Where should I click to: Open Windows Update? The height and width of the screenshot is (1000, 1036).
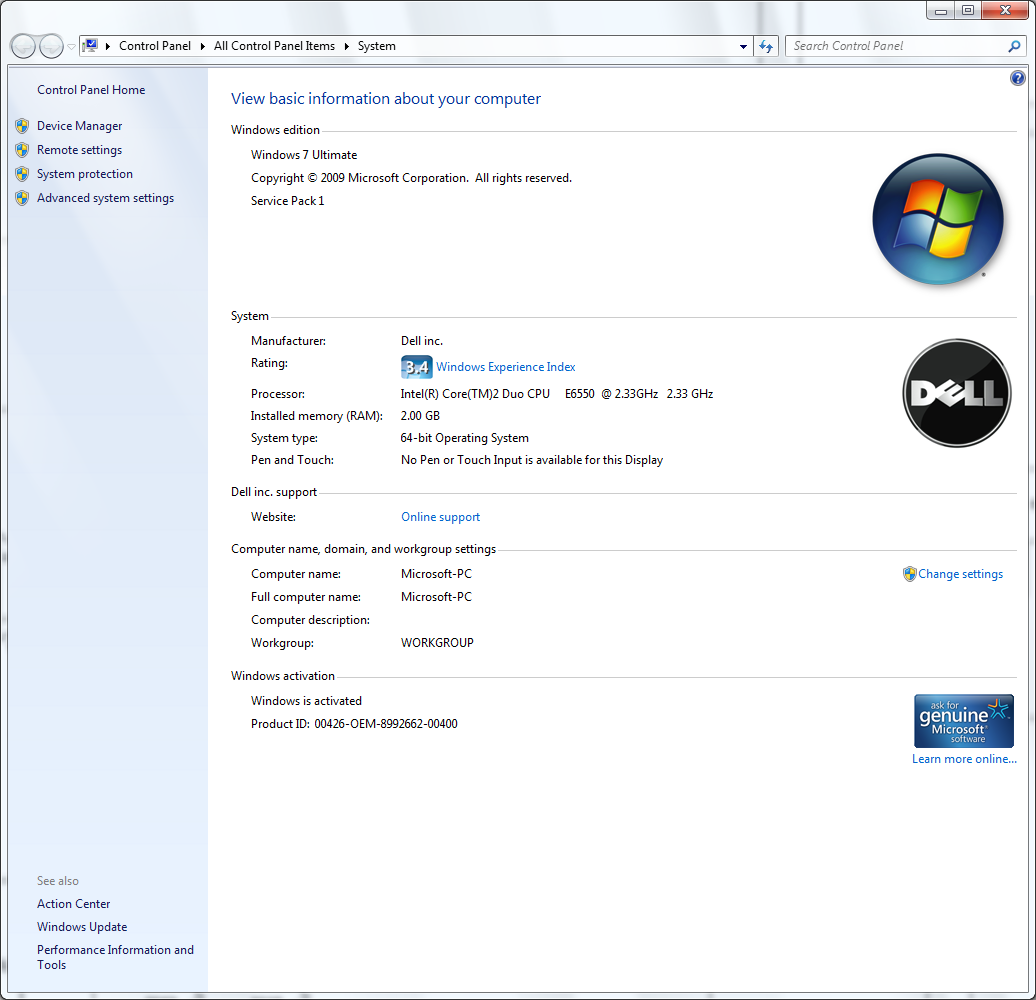[x=82, y=927]
